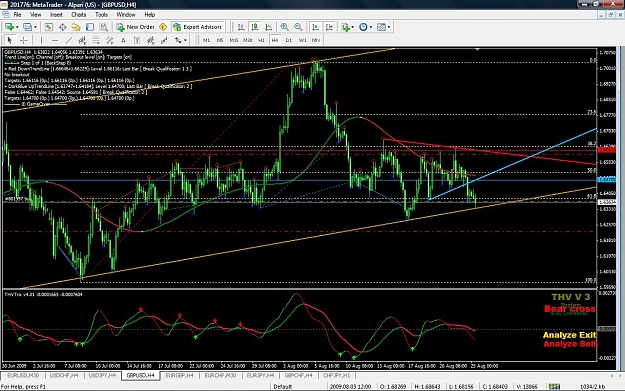Open the File menu
The width and height of the screenshot is (625, 391).
[x=17, y=15]
